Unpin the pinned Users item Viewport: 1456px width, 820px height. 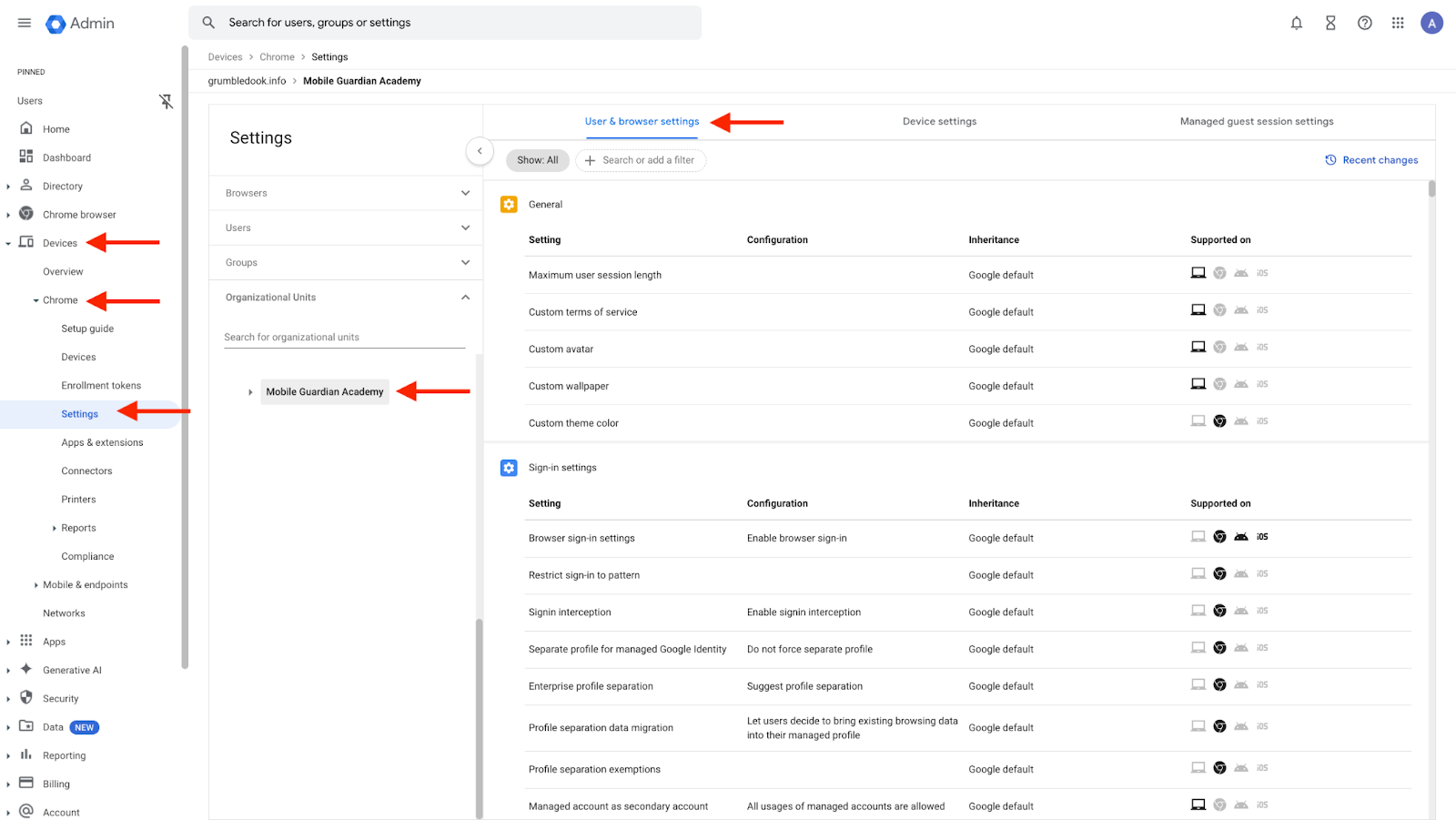click(166, 101)
